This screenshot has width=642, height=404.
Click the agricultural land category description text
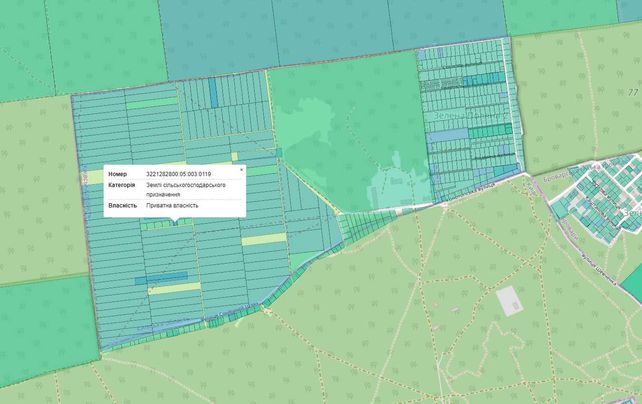(186, 190)
